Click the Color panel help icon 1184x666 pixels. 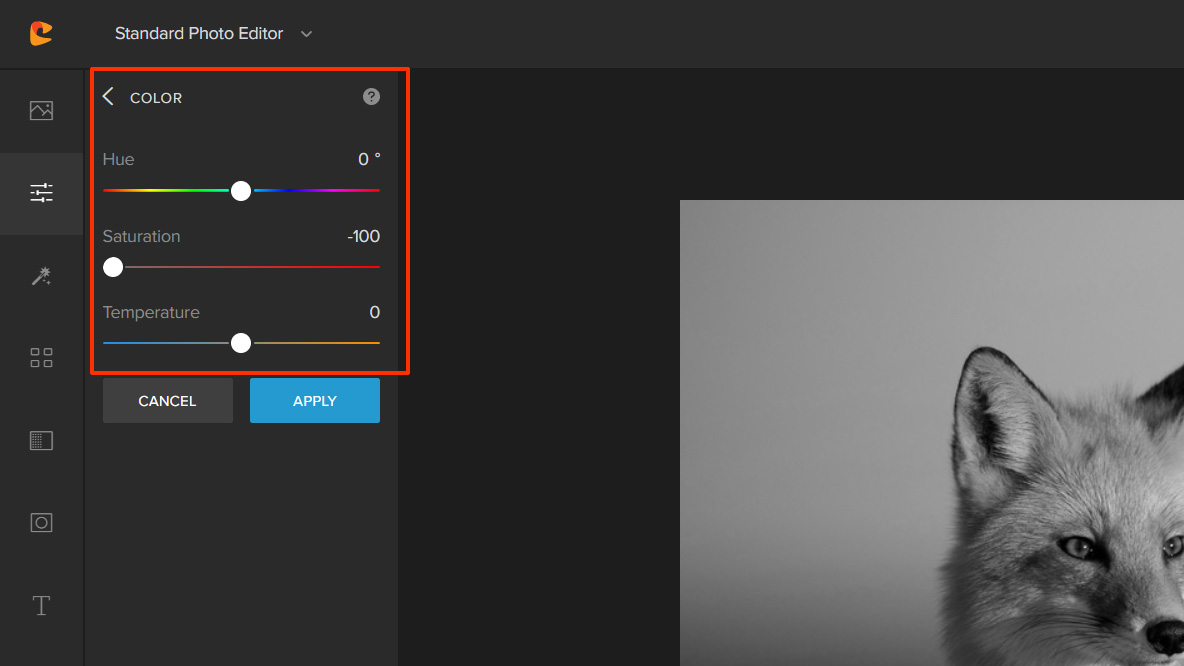coord(371,97)
